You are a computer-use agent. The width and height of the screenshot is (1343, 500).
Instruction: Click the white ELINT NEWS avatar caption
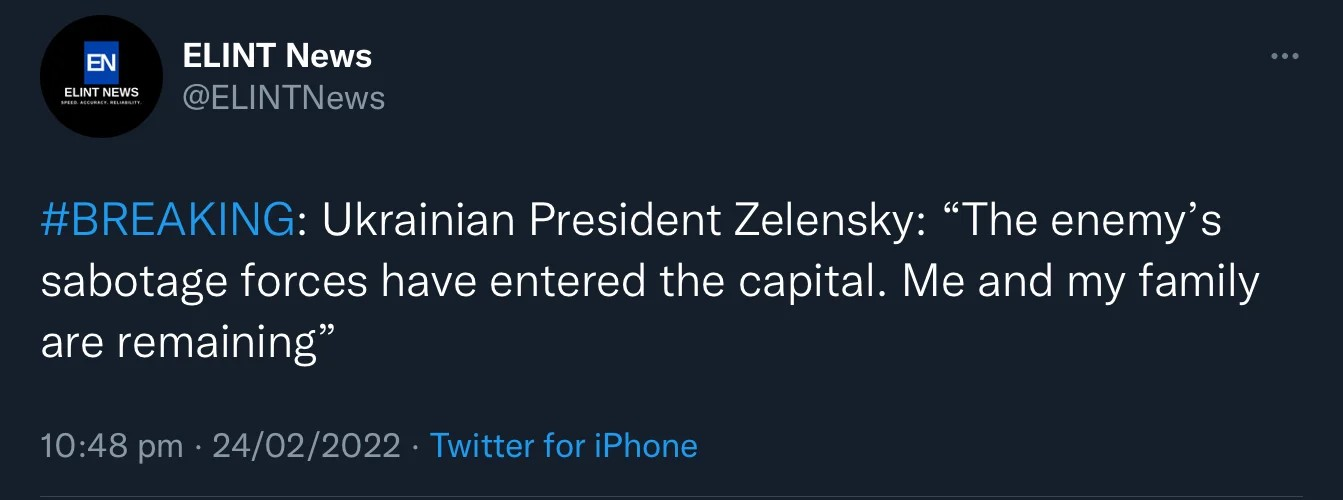(x=101, y=92)
